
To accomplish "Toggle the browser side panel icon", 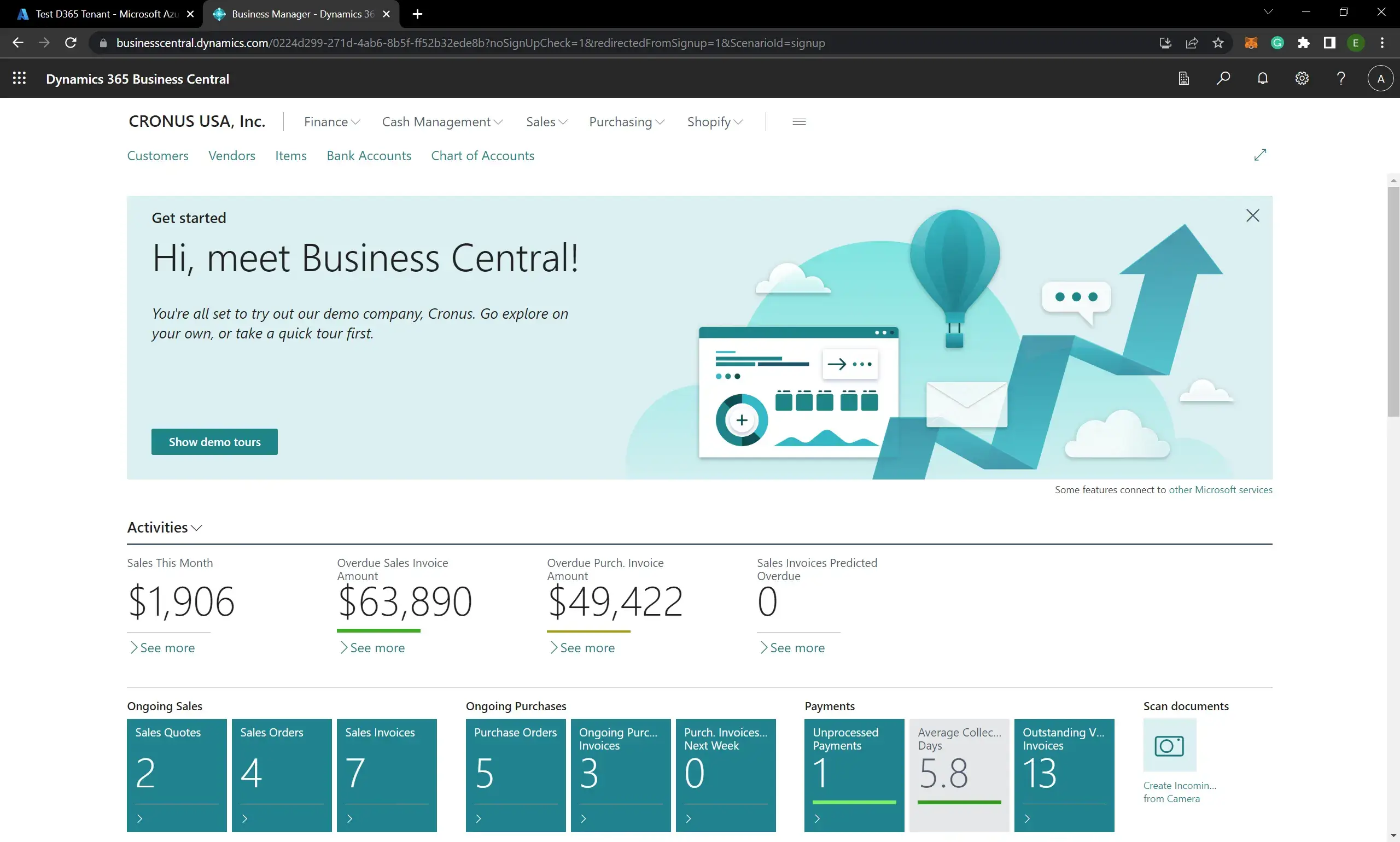I will [x=1329, y=43].
